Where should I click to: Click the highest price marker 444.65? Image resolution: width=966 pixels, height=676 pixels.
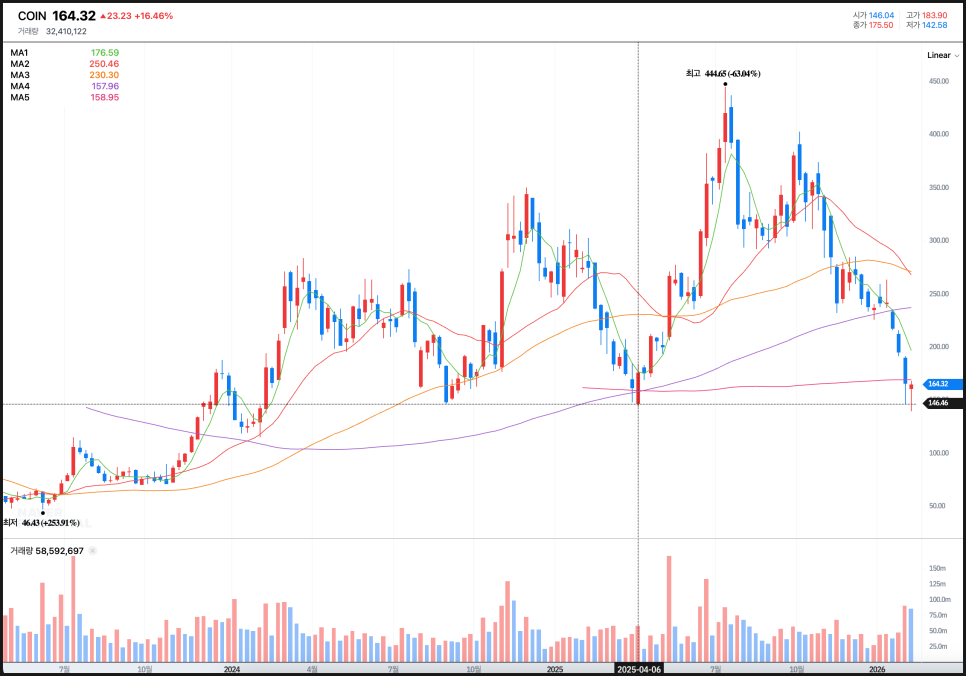[722, 74]
